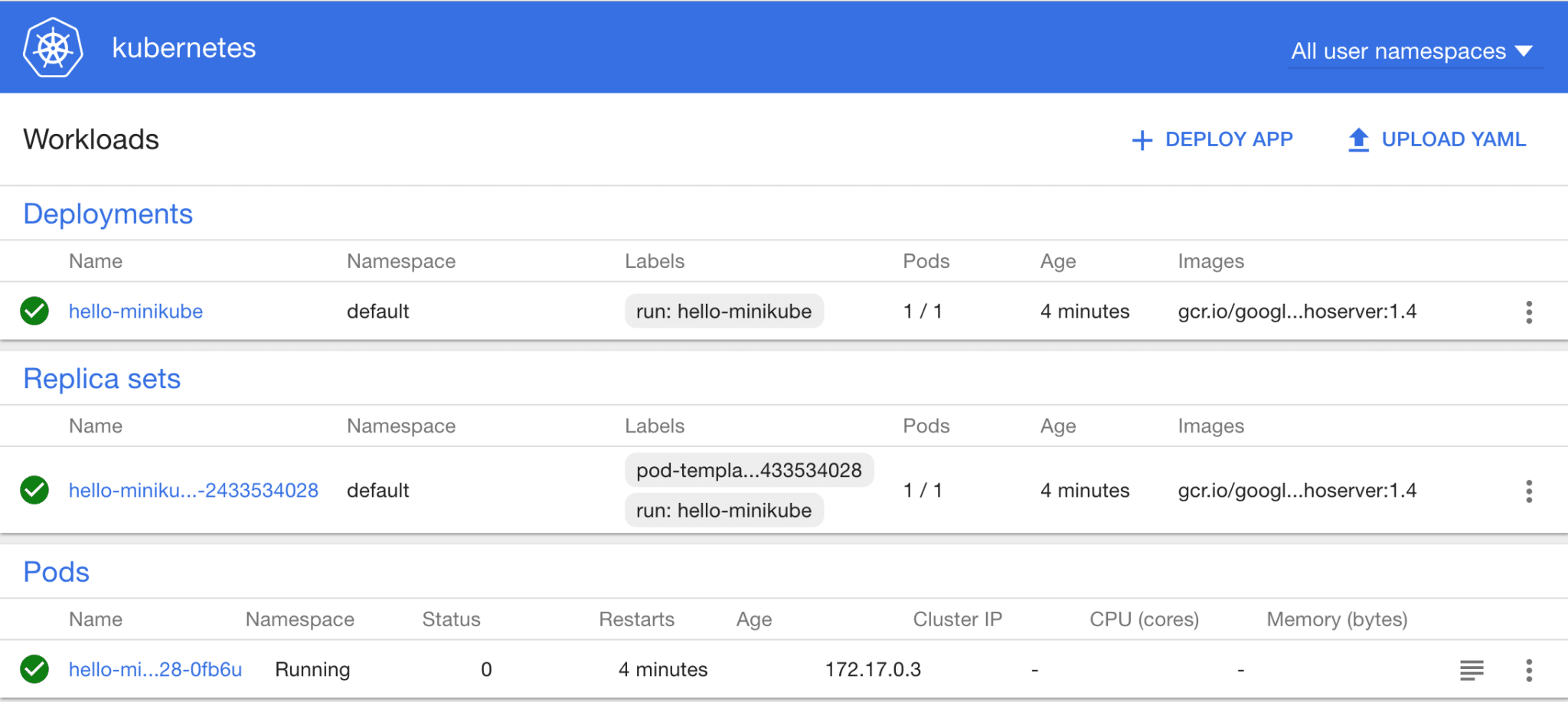Open the hello-miniku...-2433534028 replica set link
This screenshot has height=702, width=1568.
coord(194,491)
